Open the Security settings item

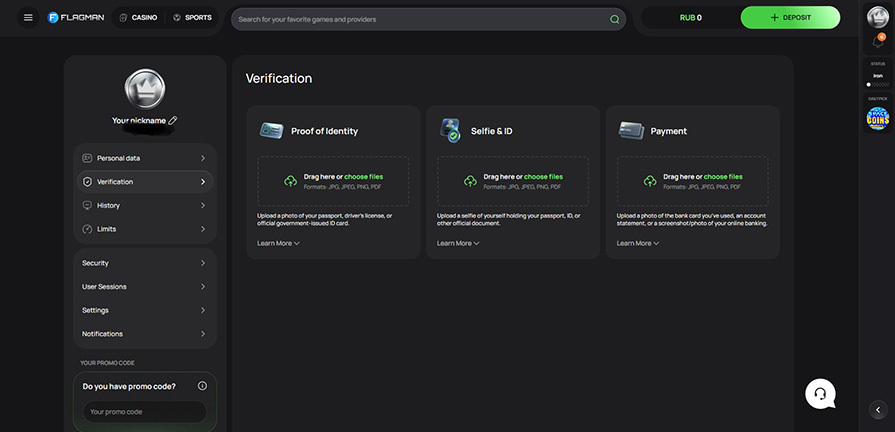click(144, 263)
